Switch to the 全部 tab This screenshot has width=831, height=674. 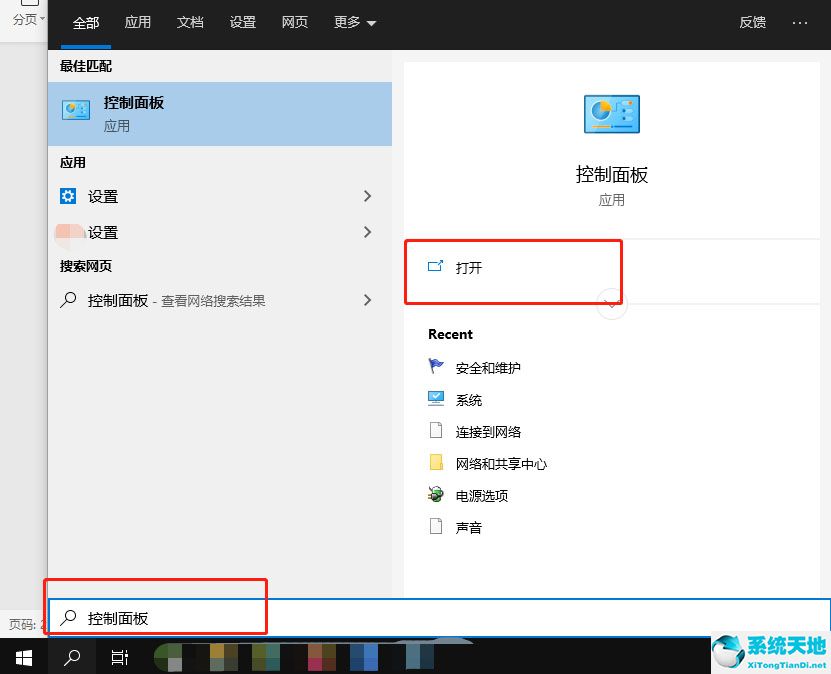[x=86, y=23]
